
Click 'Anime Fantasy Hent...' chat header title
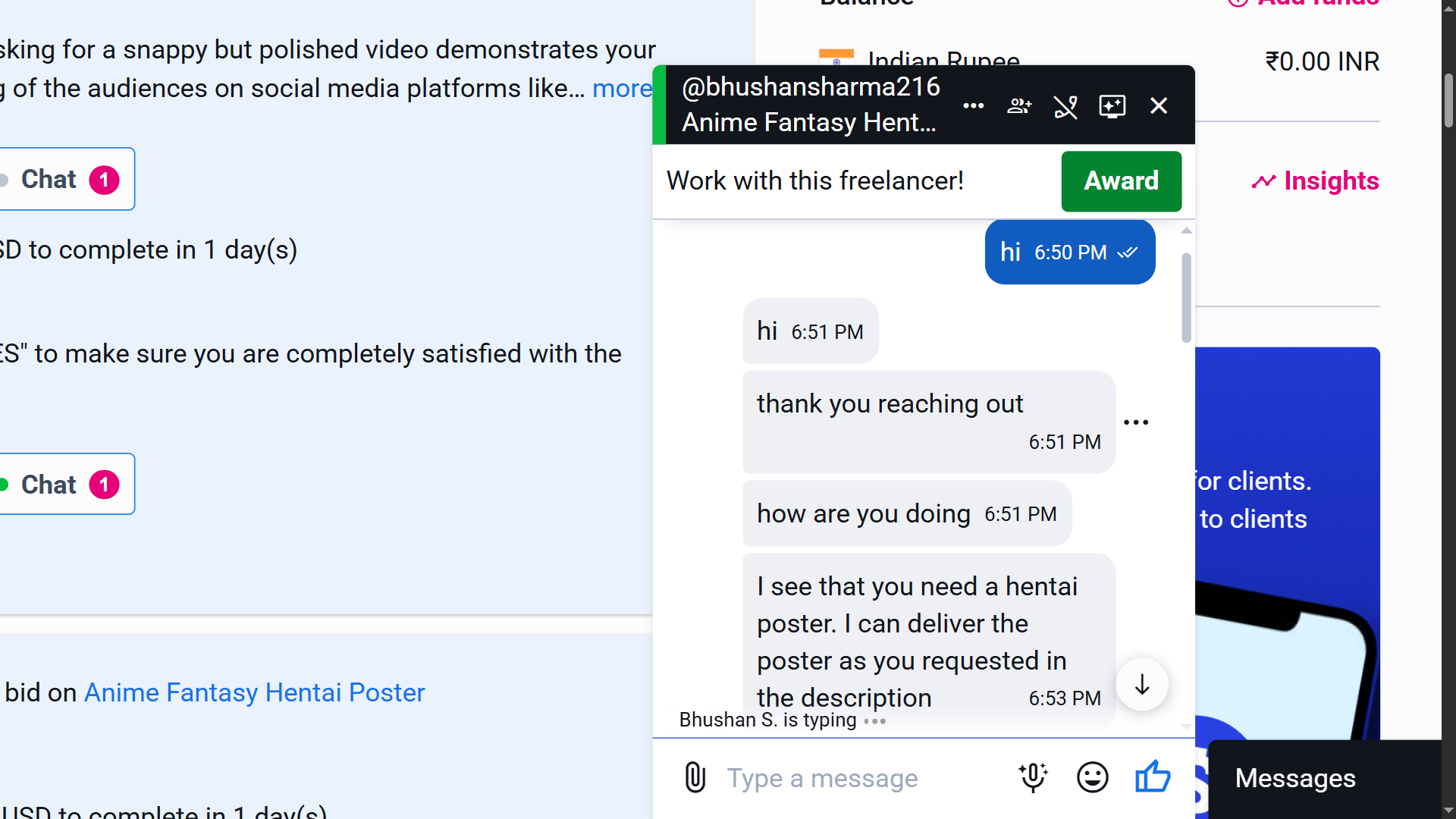click(808, 123)
